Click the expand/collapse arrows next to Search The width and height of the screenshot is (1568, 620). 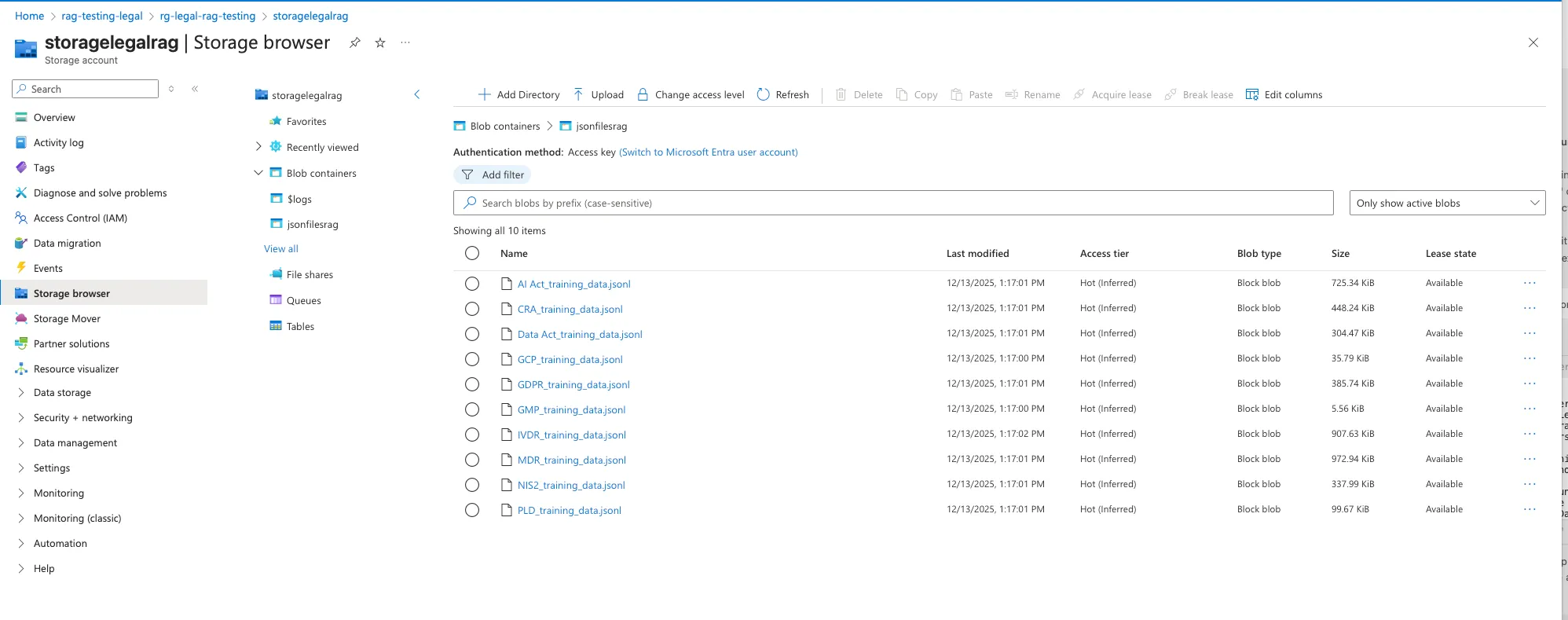pyautogui.click(x=171, y=89)
